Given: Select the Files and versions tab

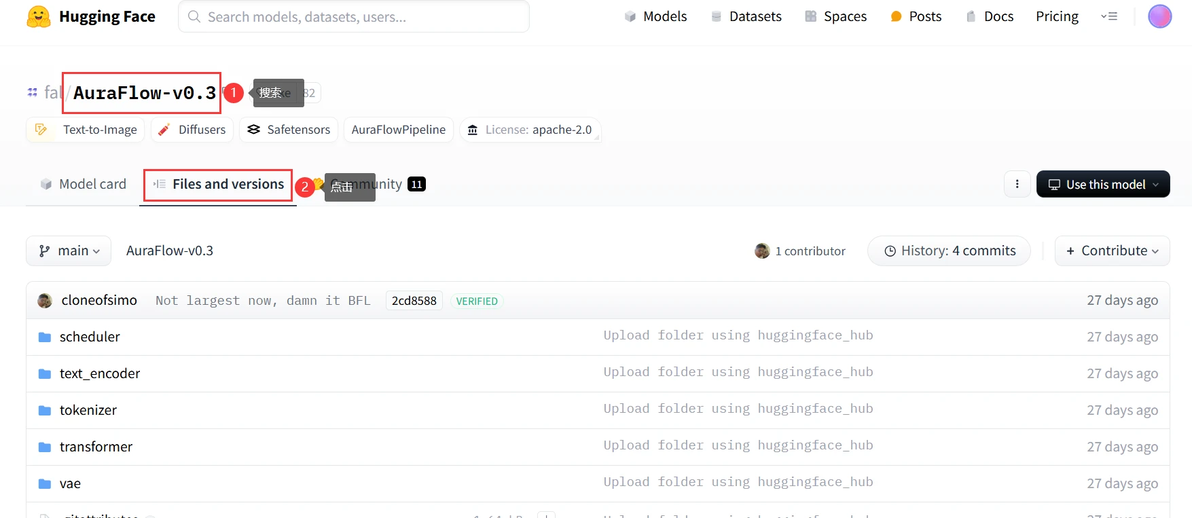Looking at the screenshot, I should click(218, 184).
